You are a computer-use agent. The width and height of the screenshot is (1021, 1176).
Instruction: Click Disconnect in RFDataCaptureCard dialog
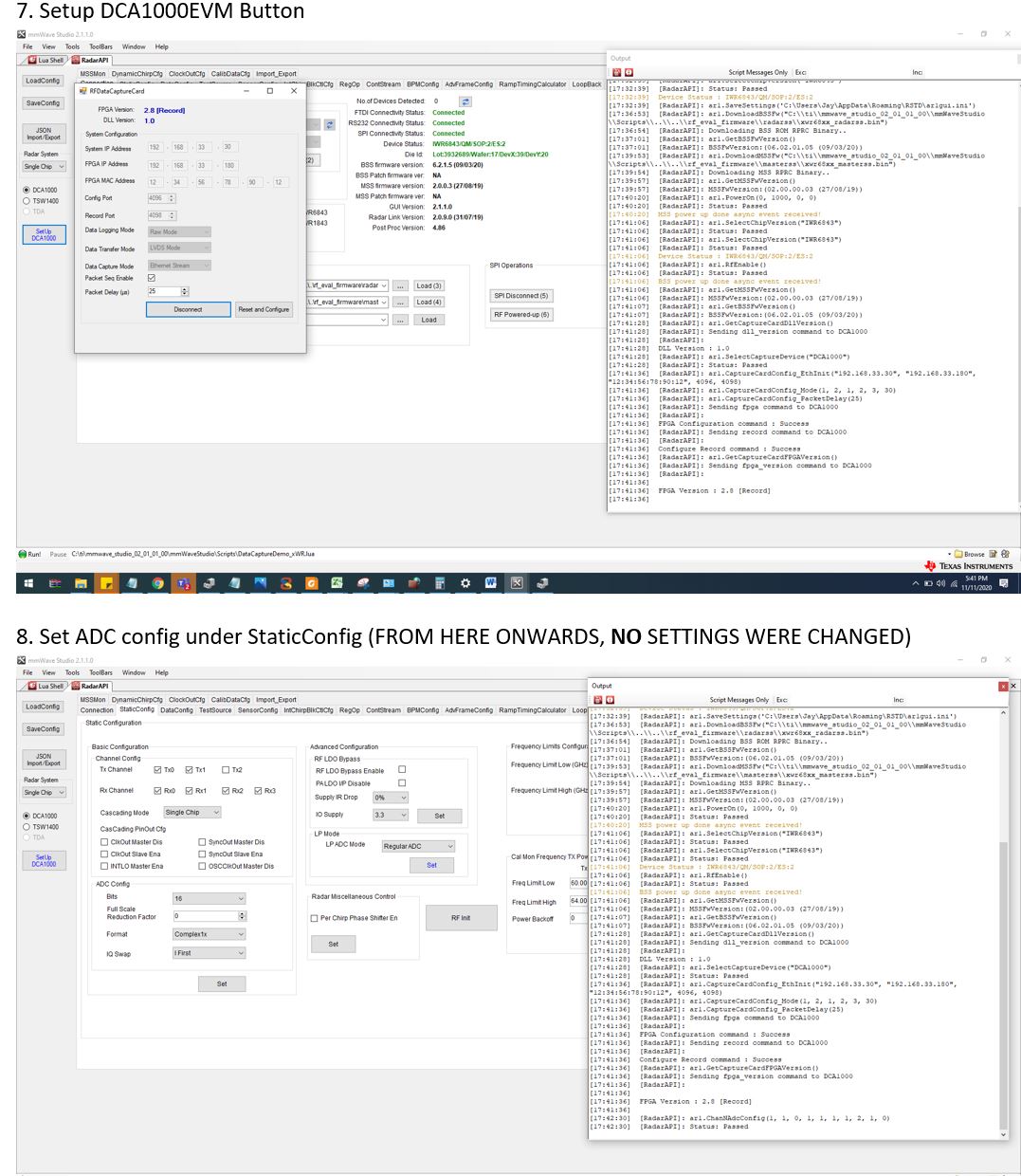[x=188, y=309]
